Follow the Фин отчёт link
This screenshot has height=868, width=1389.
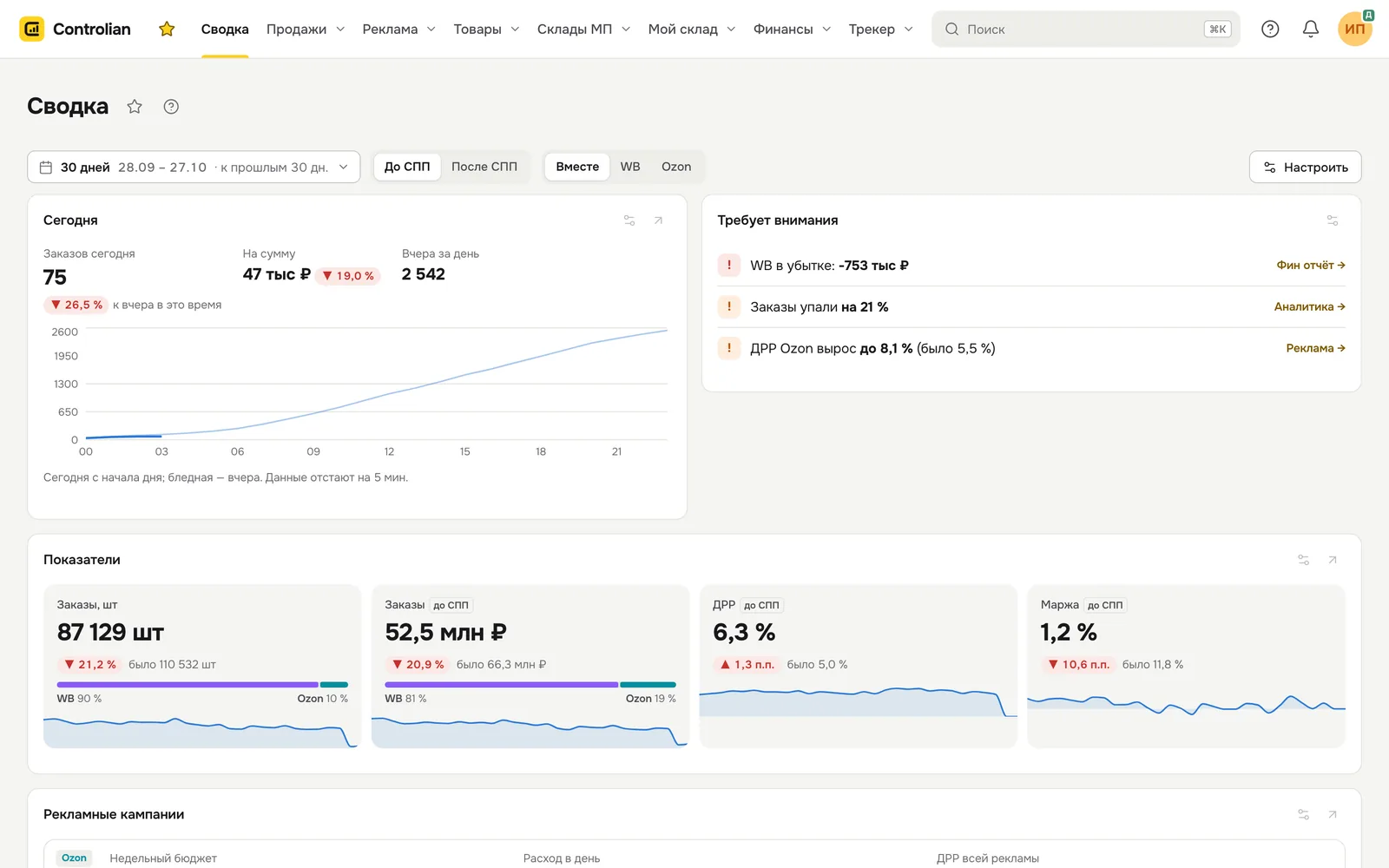(x=1311, y=265)
